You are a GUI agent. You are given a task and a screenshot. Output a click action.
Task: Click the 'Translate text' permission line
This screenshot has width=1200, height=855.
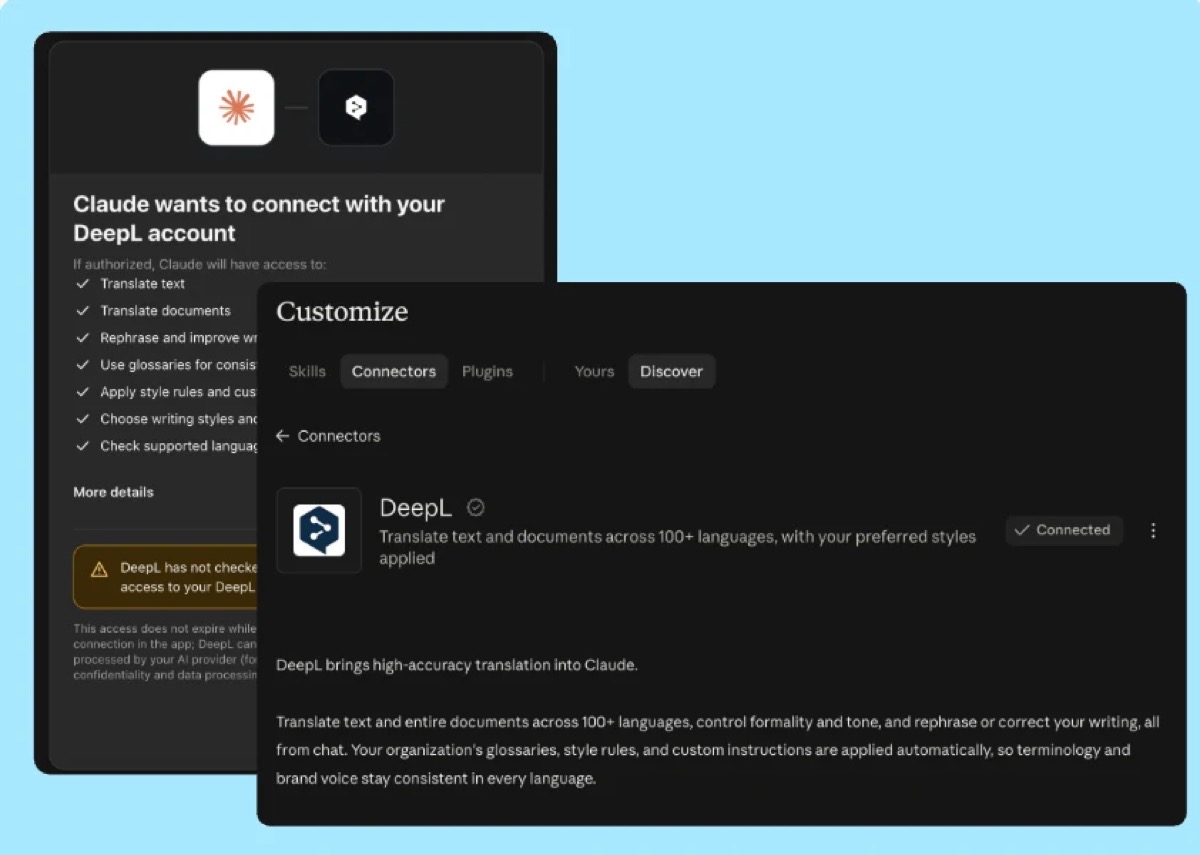(142, 284)
